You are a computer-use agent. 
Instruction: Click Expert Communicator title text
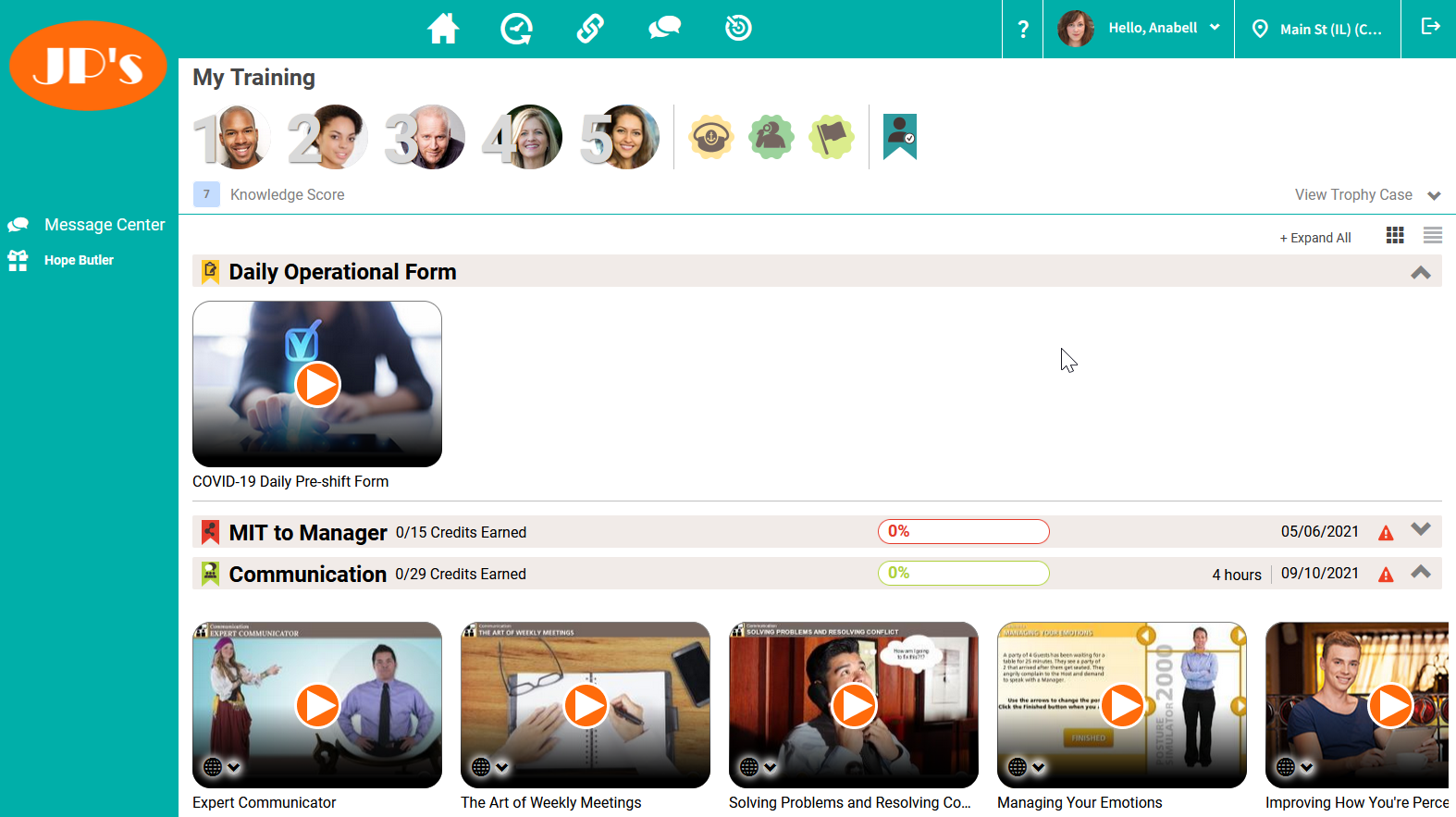tap(265, 803)
